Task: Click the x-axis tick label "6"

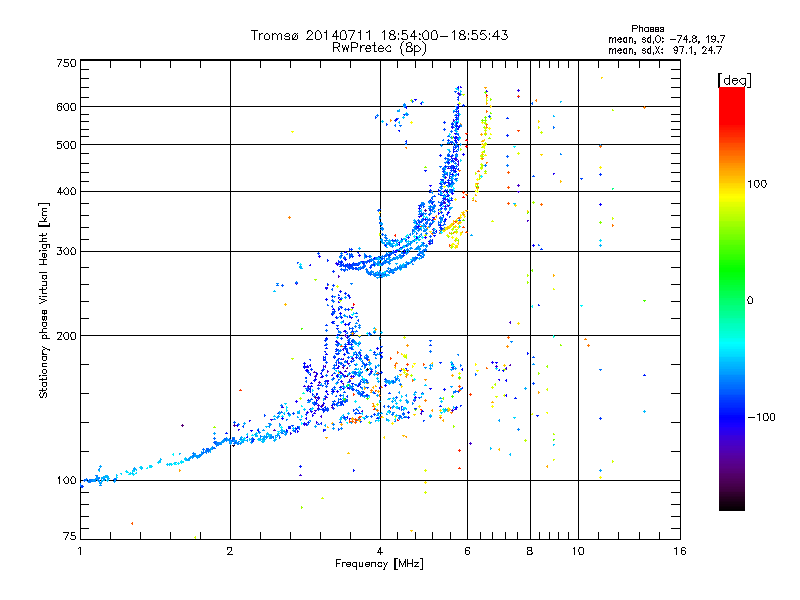Action: point(467,551)
